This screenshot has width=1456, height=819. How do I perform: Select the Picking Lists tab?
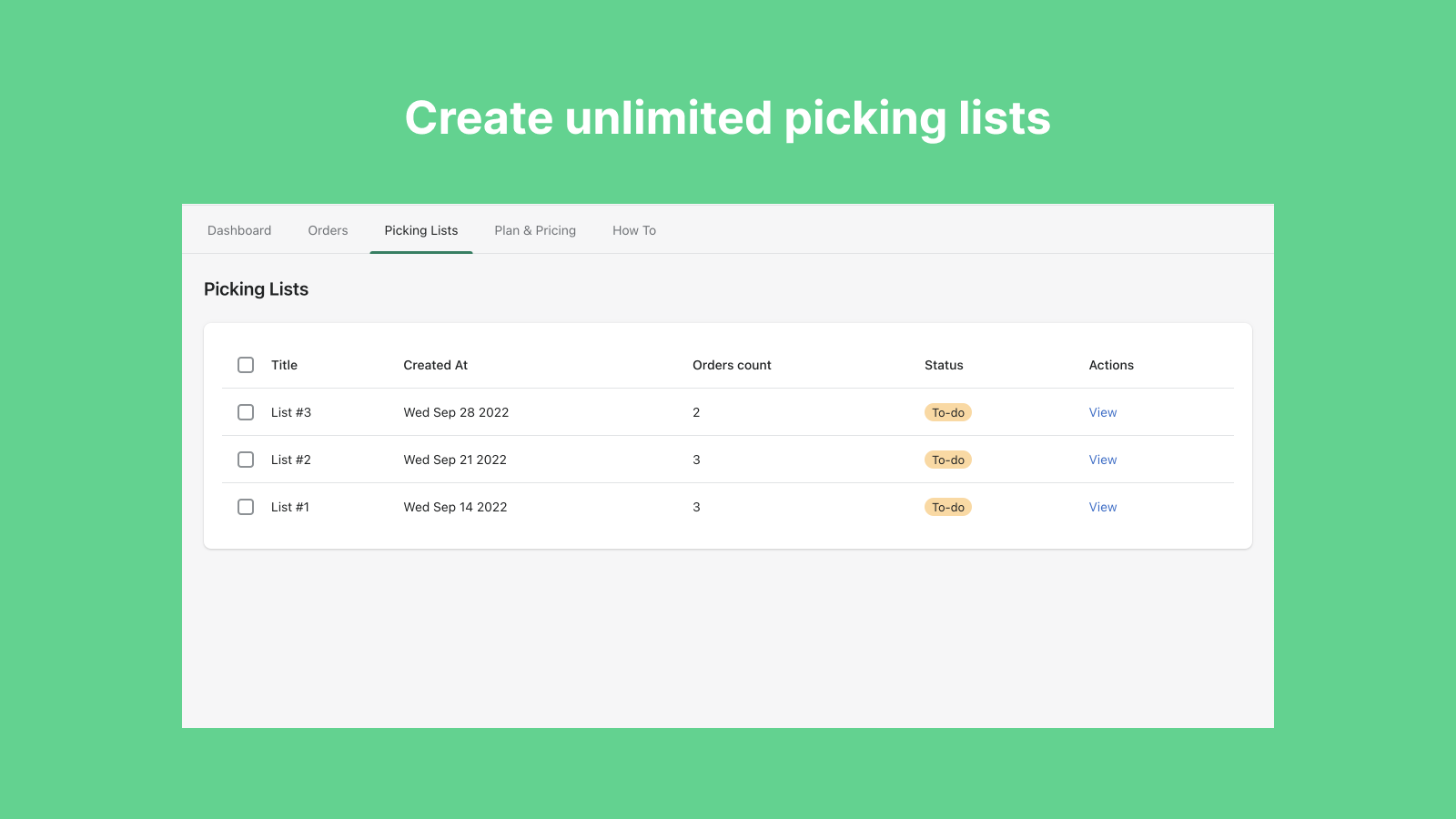click(420, 230)
